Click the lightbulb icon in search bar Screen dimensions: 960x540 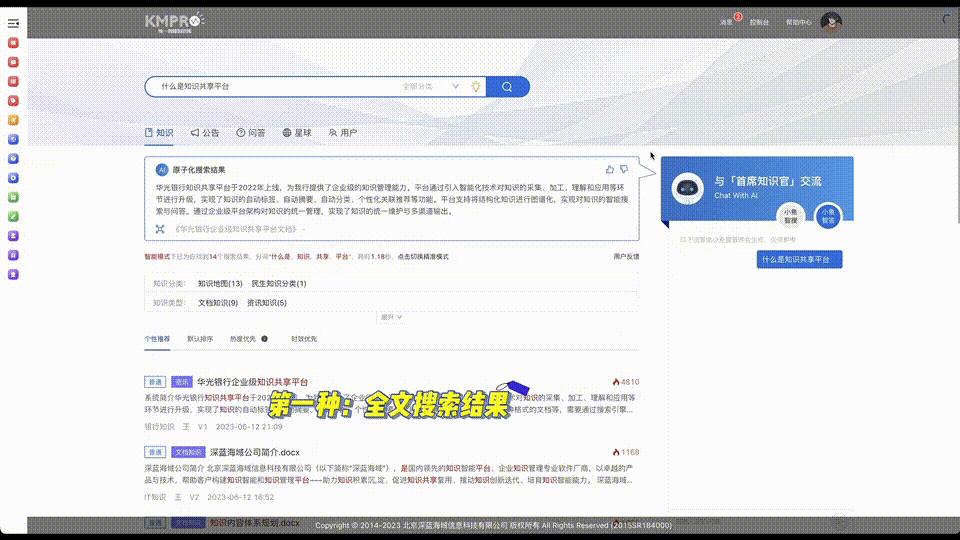[x=476, y=87]
